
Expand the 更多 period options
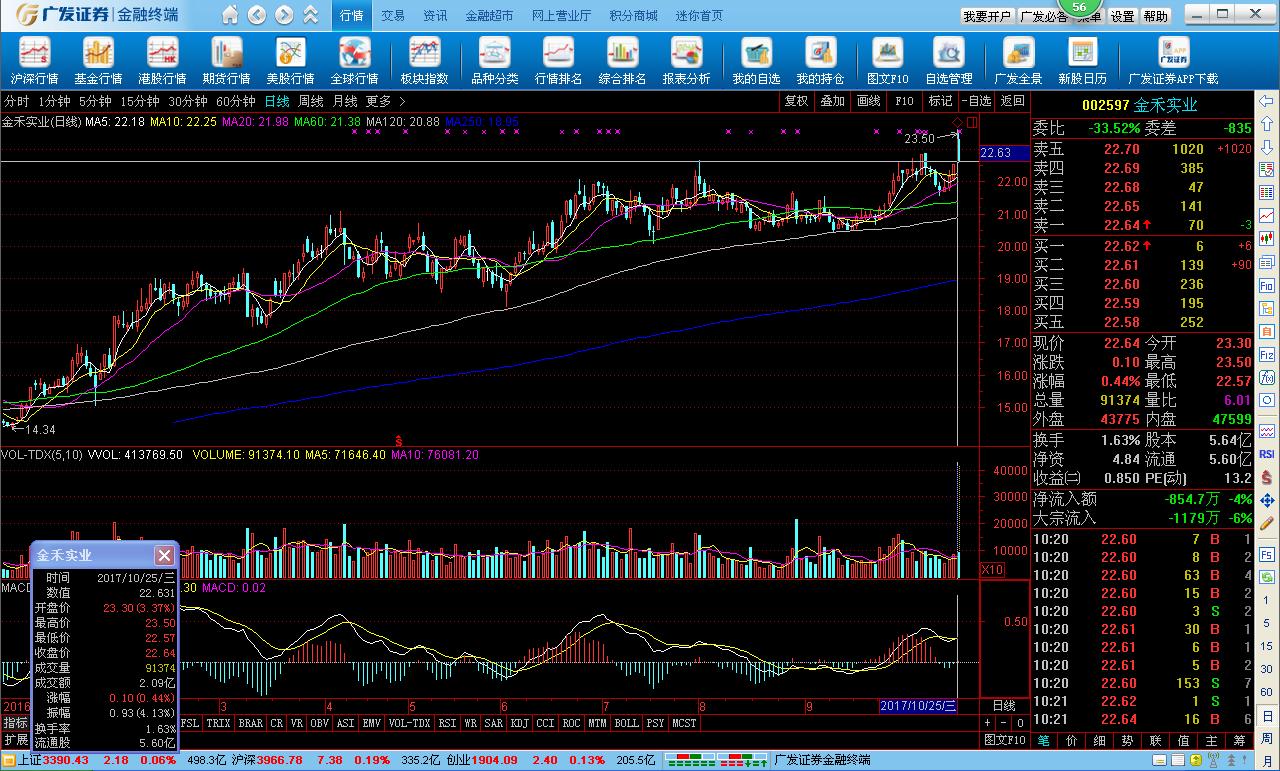386,101
